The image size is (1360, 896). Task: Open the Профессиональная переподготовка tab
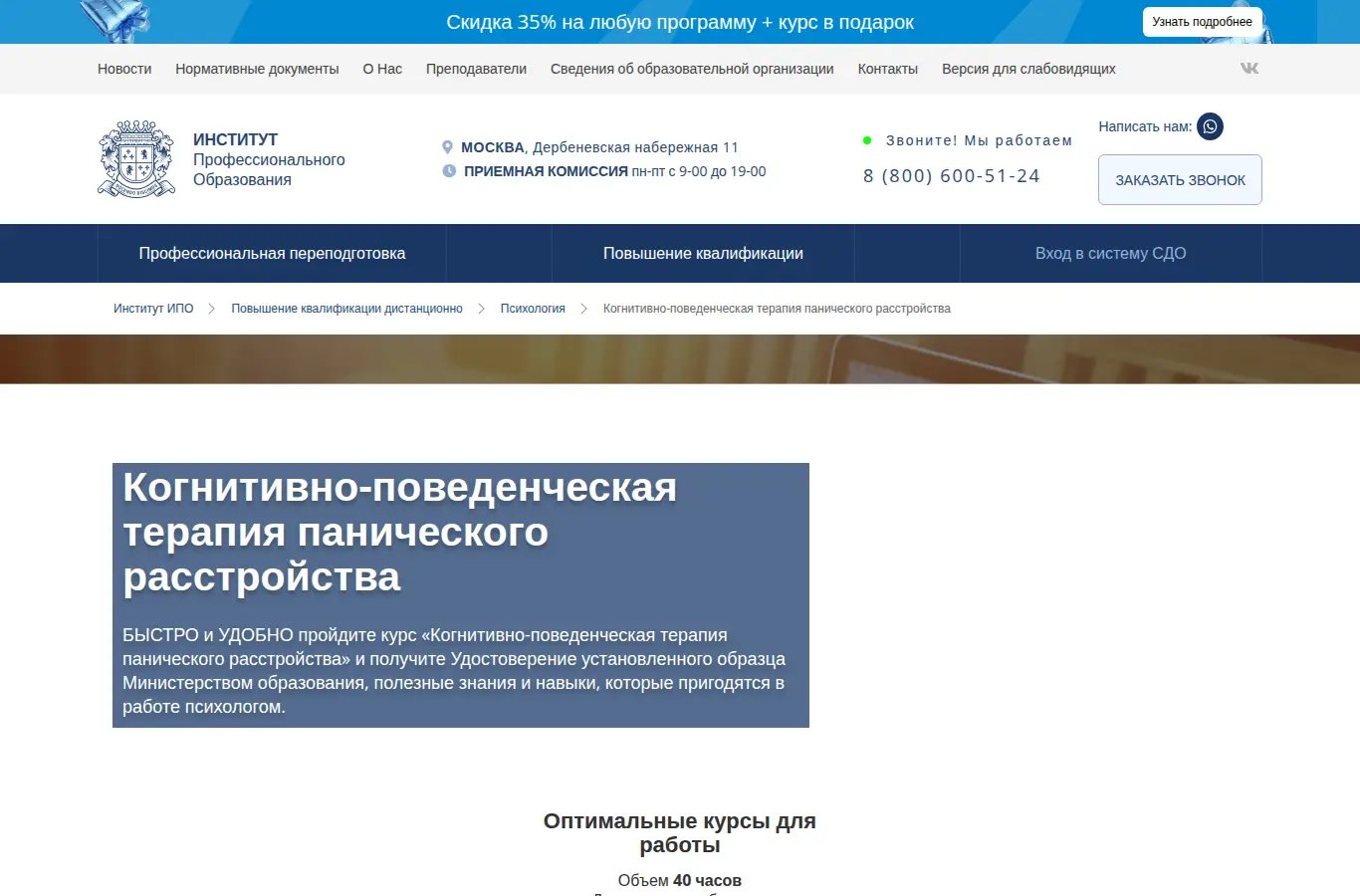(x=272, y=253)
